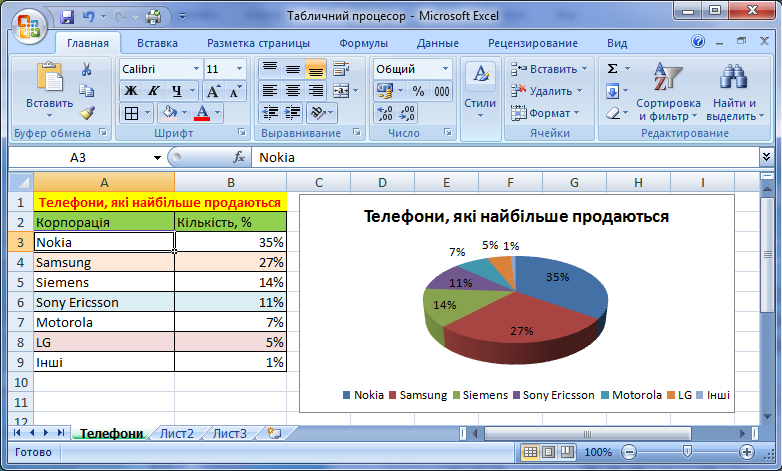Click the zoom slider handle

(687, 452)
